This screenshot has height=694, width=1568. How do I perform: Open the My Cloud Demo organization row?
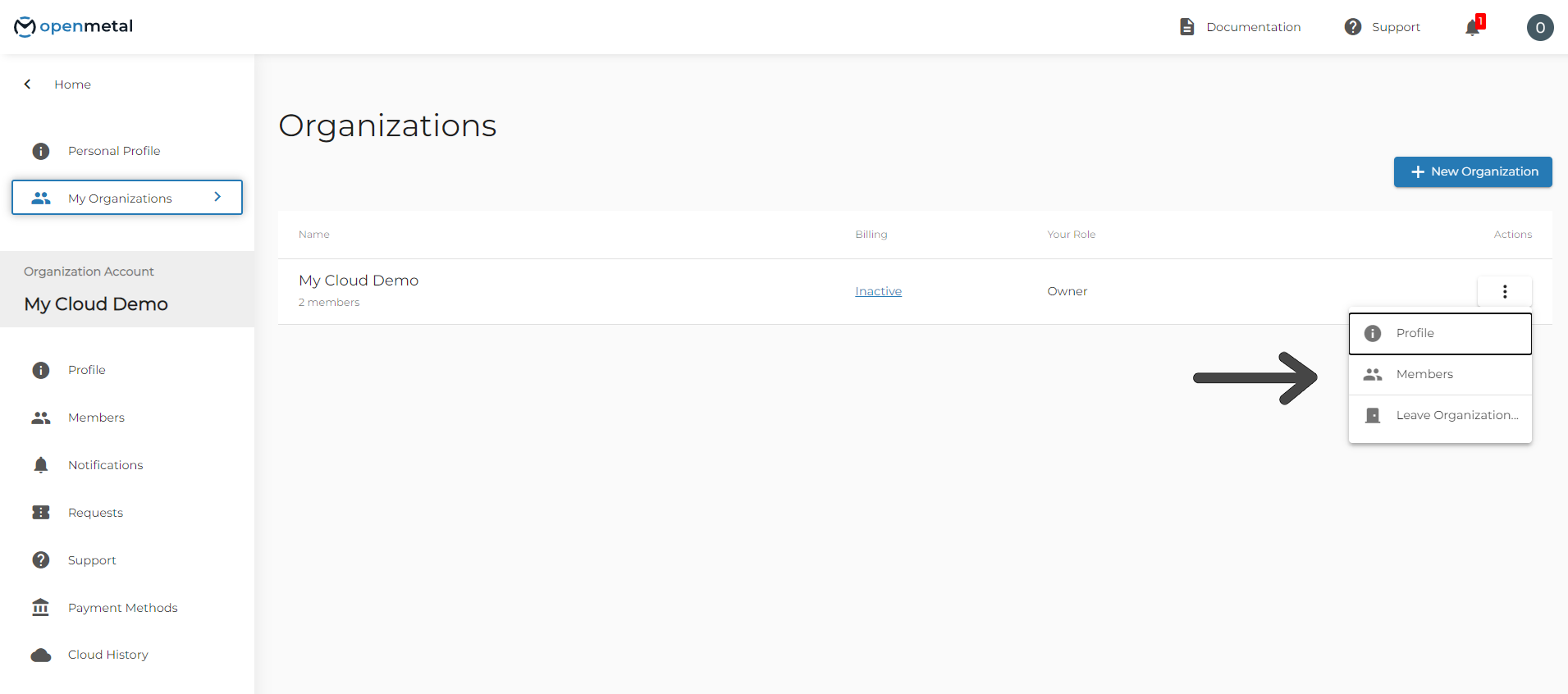(x=359, y=281)
